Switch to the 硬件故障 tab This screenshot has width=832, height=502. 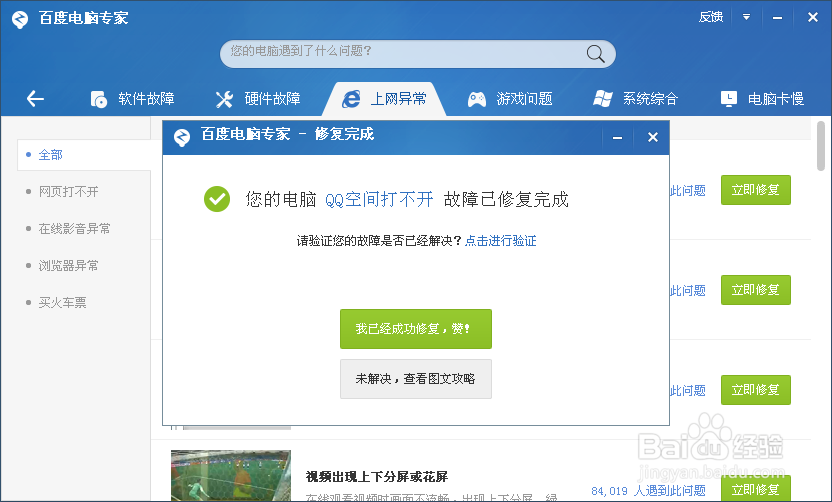point(258,99)
